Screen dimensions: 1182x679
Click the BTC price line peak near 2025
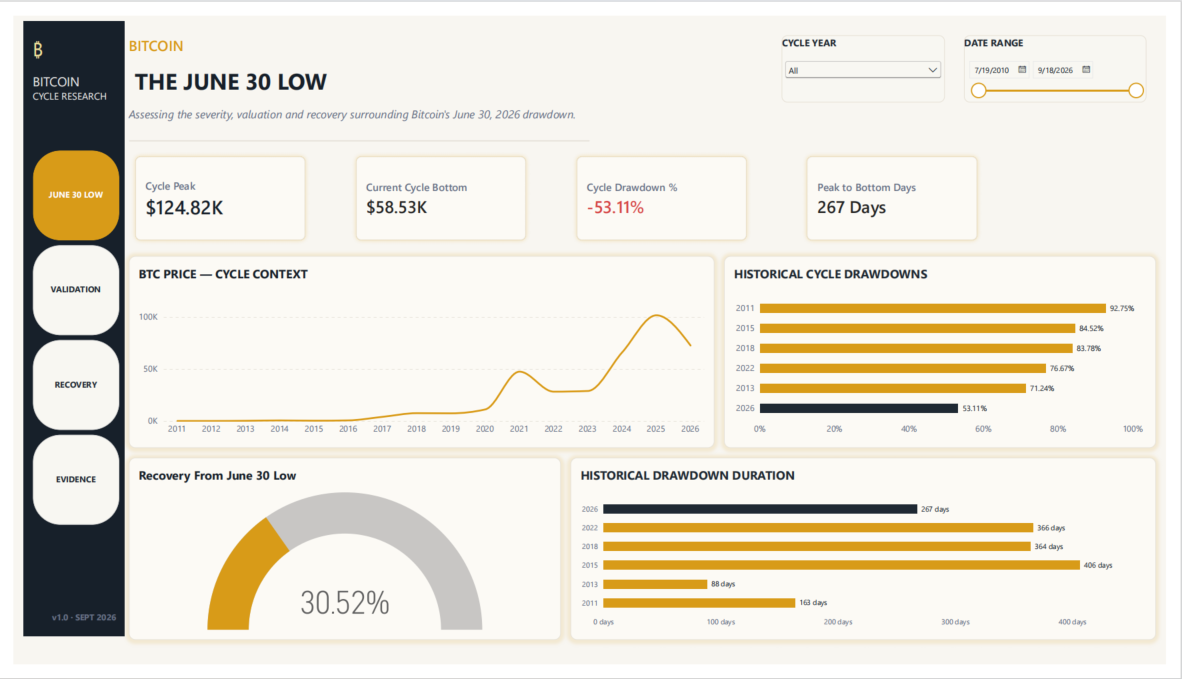657,315
